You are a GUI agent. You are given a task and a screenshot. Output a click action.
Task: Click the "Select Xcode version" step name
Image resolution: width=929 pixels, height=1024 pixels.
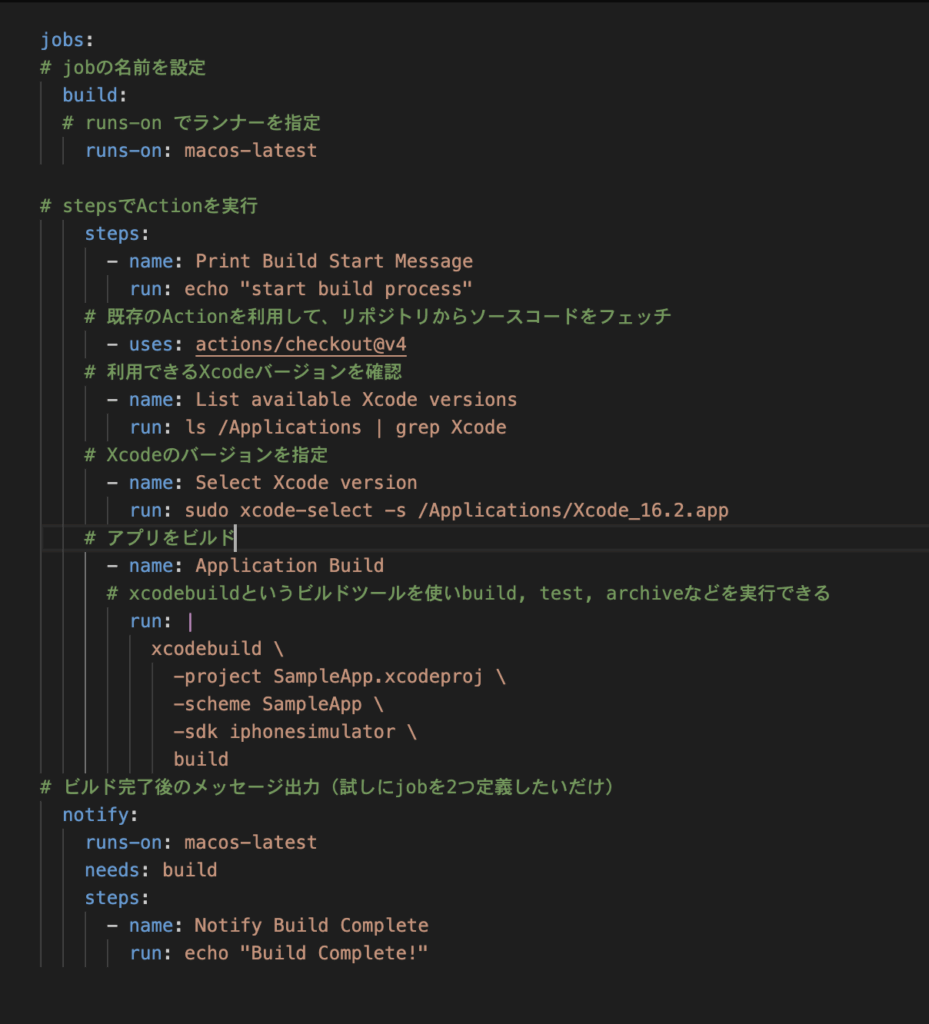pyautogui.click(x=305, y=482)
